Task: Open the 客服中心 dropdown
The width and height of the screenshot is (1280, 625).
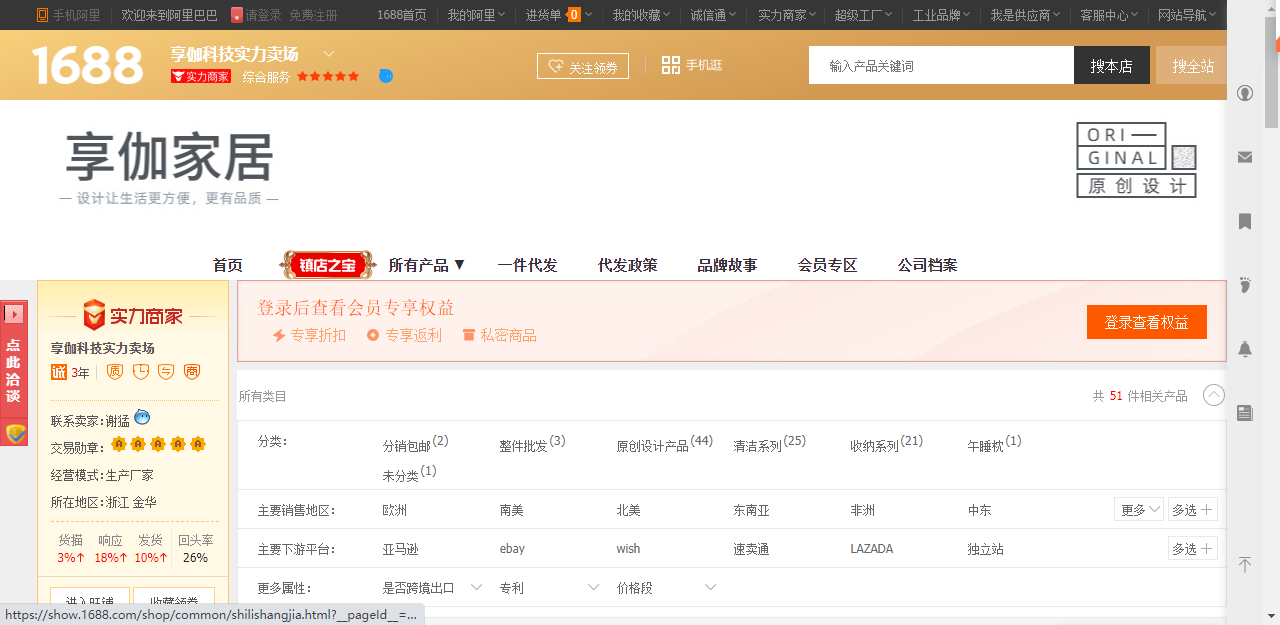Action: pyautogui.click(x=1109, y=15)
